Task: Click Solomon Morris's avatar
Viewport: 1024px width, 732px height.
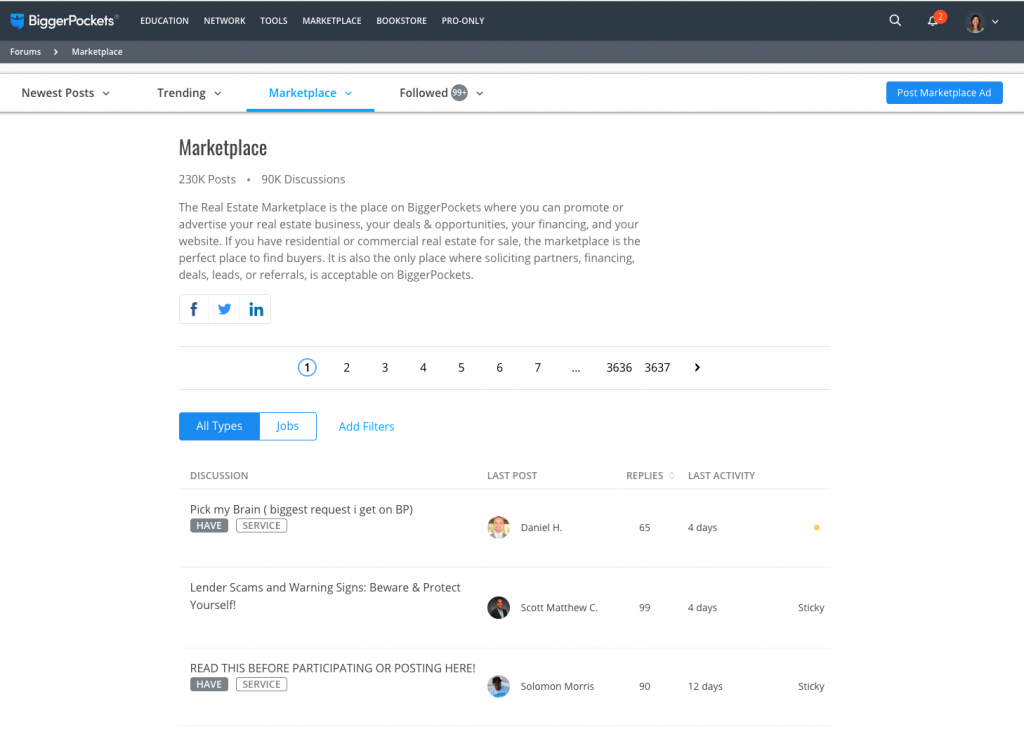Action: 498,686
